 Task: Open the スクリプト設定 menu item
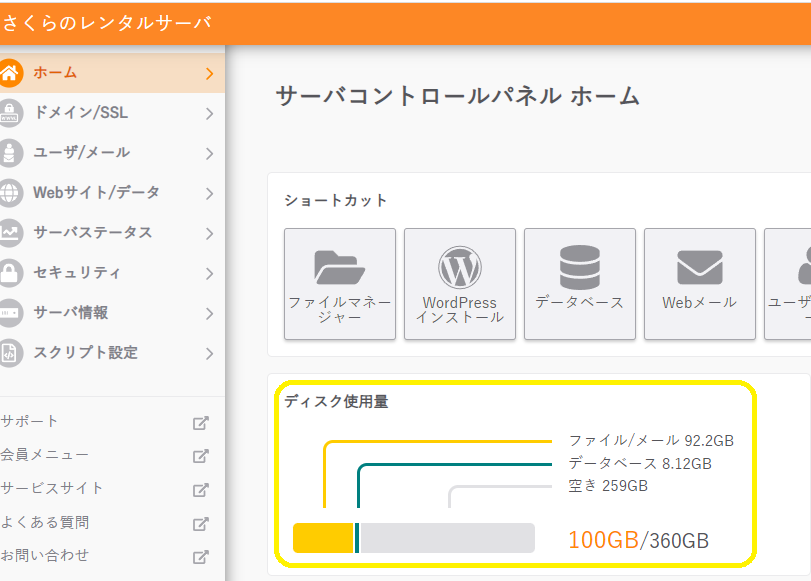[x=112, y=353]
